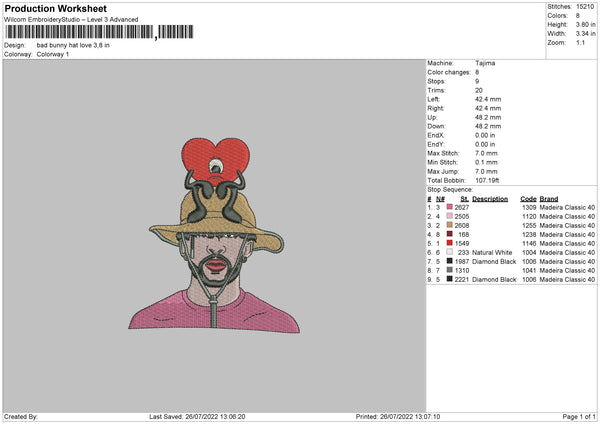The image size is (600, 424).
Task: Click the 'Code' column header
Action: pos(528,199)
